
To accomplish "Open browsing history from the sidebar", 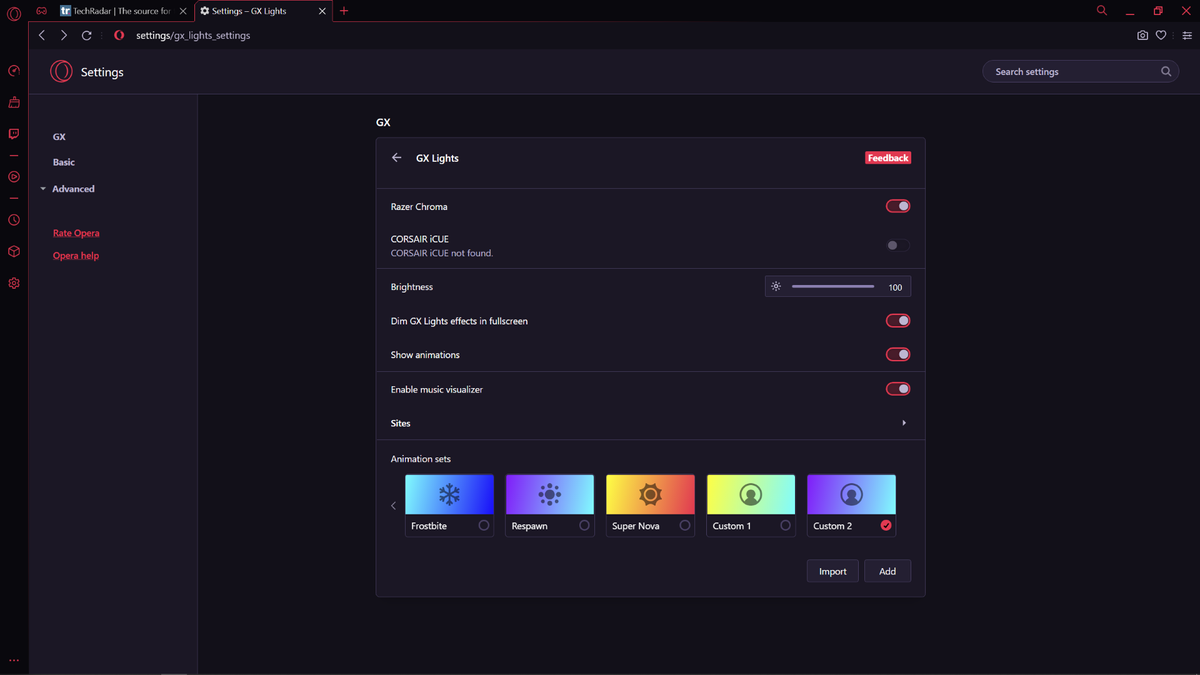I will coord(13,219).
